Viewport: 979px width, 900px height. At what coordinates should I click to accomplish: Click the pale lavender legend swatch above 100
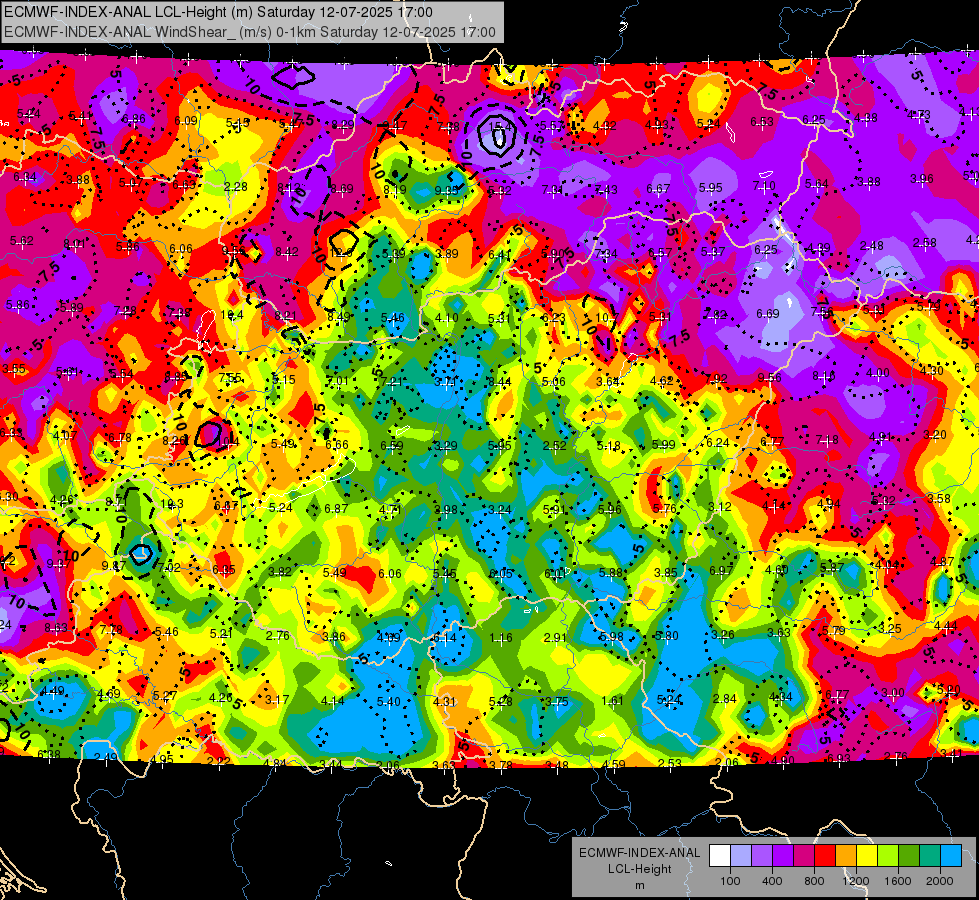(x=741, y=856)
